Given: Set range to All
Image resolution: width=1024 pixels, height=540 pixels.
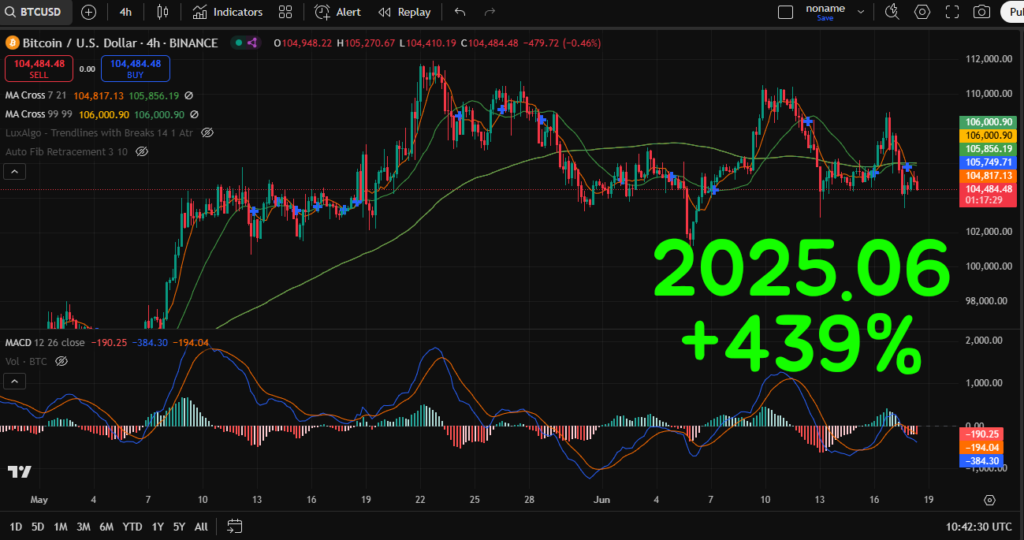Looking at the screenshot, I should [x=201, y=526].
